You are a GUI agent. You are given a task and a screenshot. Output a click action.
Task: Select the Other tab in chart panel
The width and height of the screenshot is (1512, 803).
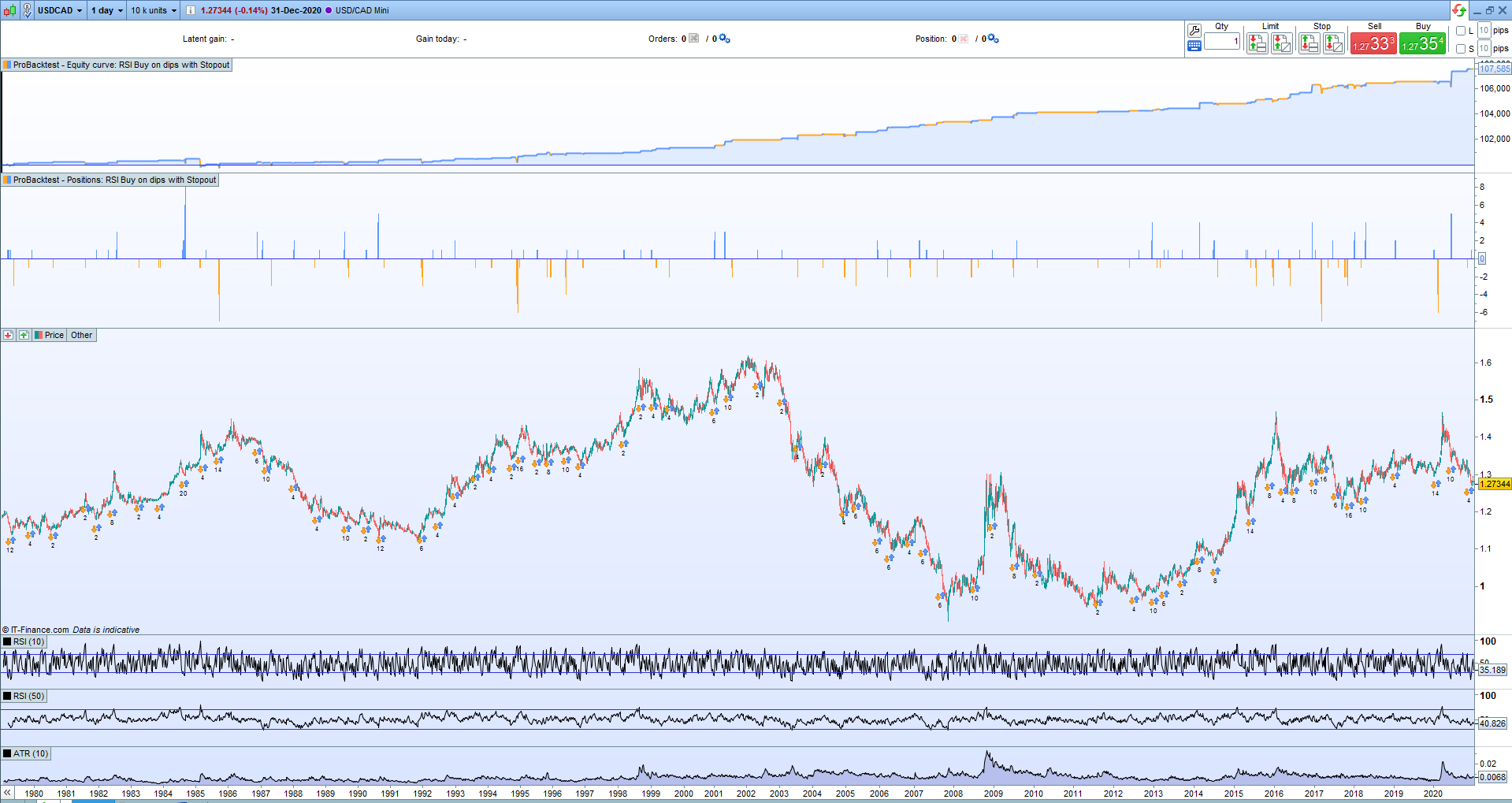[x=81, y=335]
